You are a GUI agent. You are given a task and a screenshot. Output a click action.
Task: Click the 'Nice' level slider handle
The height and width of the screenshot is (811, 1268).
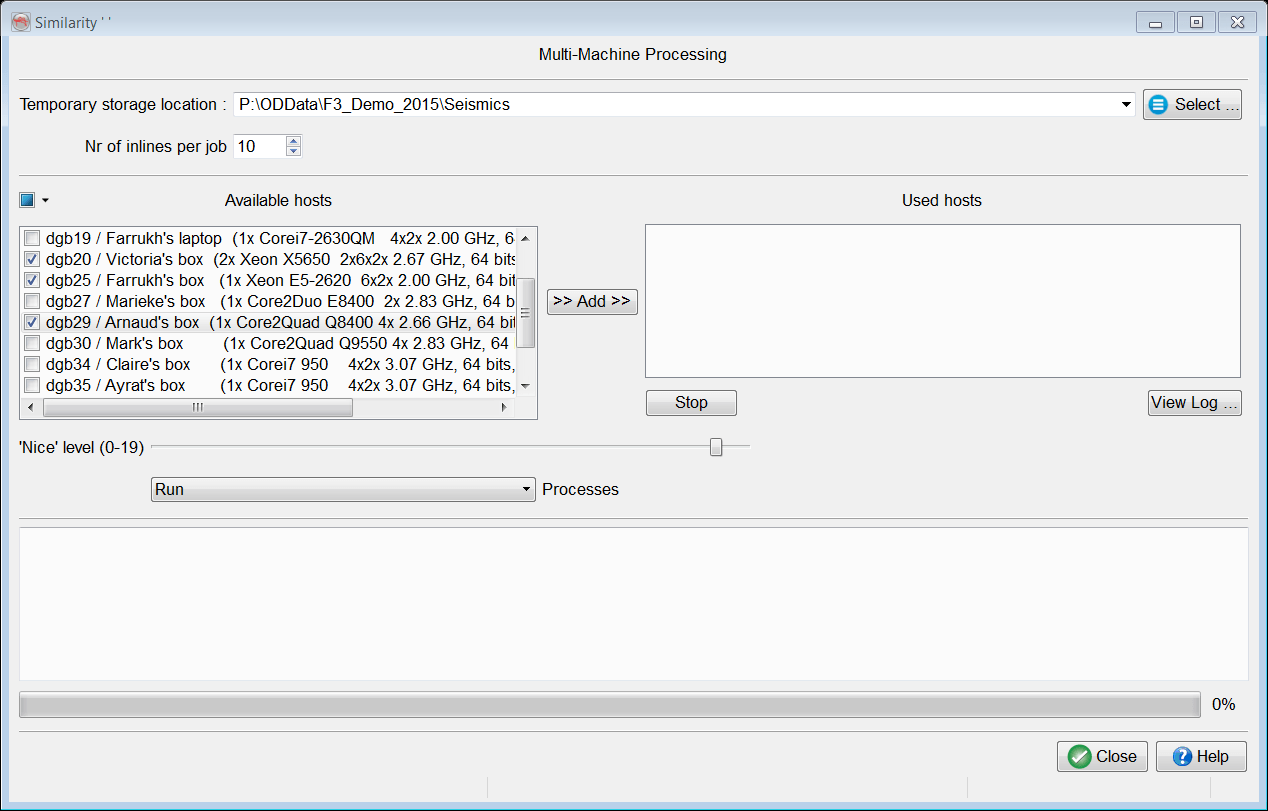(x=716, y=447)
